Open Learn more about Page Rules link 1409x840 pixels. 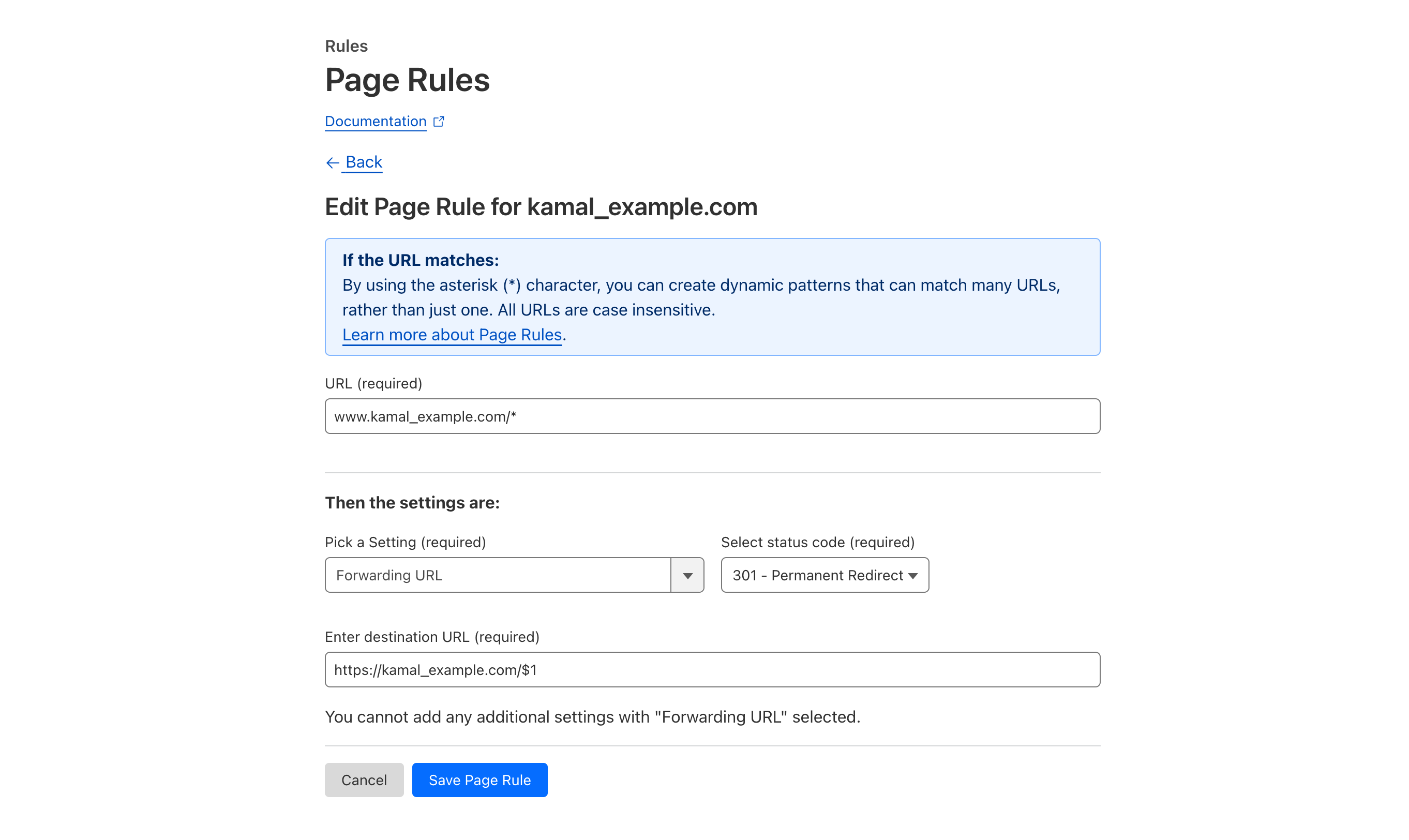point(452,335)
